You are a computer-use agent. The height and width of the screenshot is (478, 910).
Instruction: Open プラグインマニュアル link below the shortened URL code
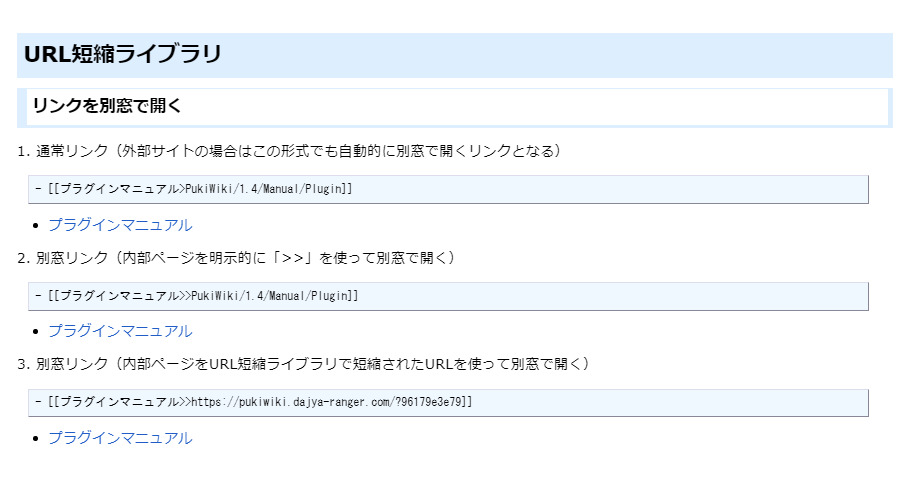pos(120,438)
